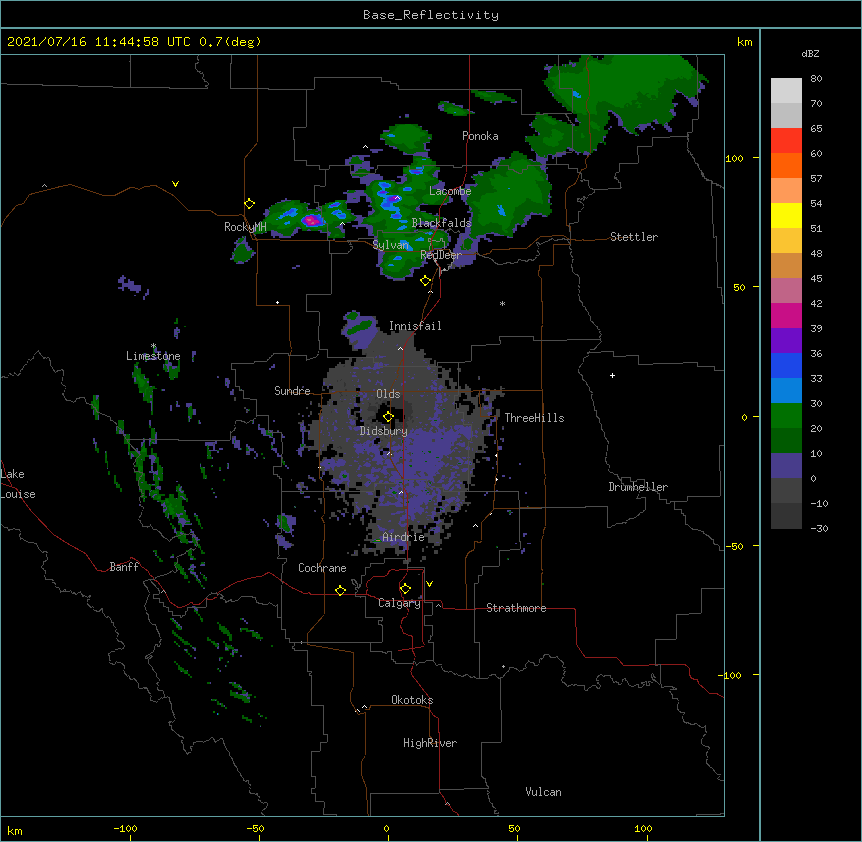
Task: Click the Calgary city label
Action: 400,603
